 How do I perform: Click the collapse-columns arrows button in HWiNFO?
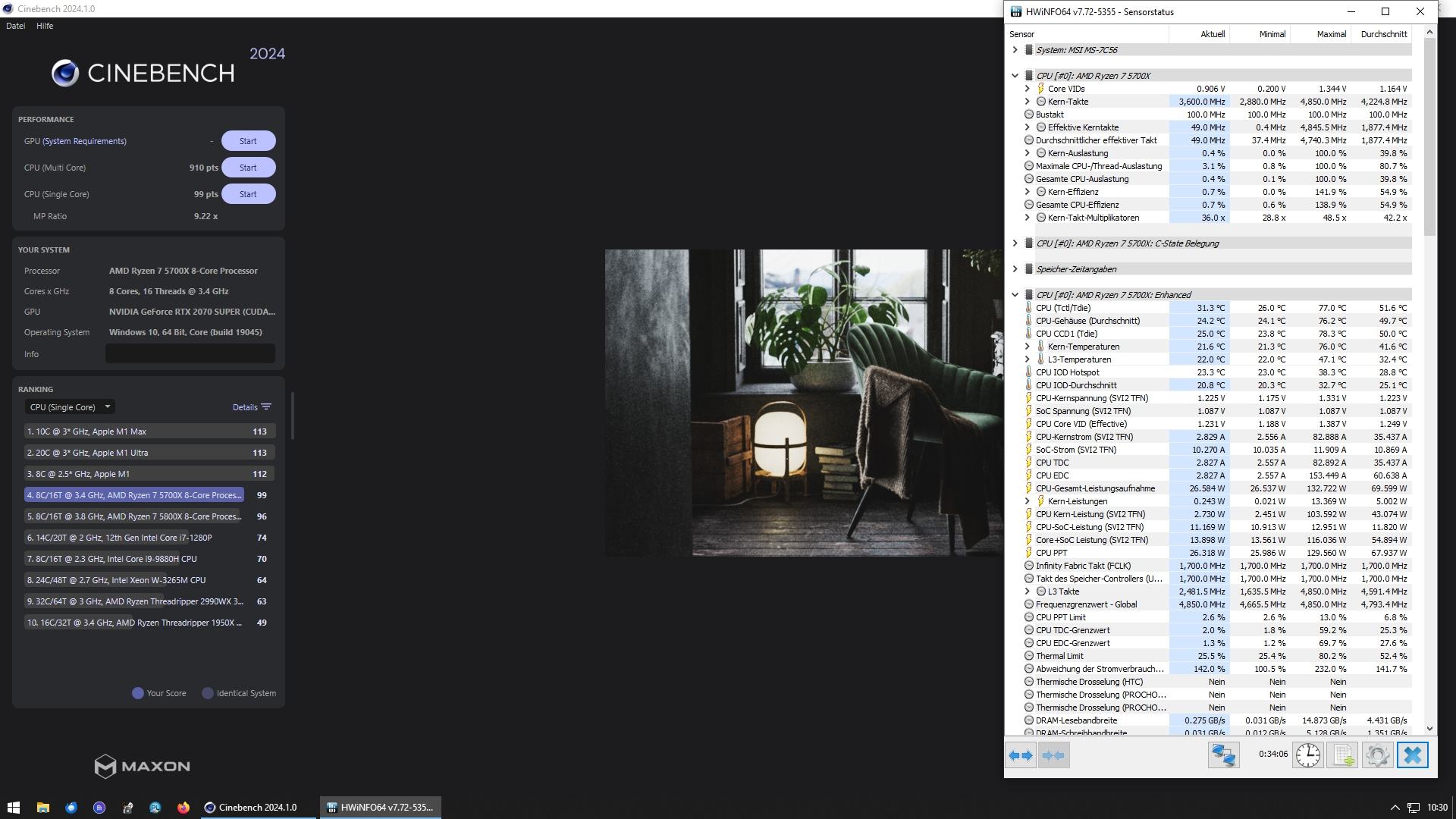pyautogui.click(x=1053, y=755)
